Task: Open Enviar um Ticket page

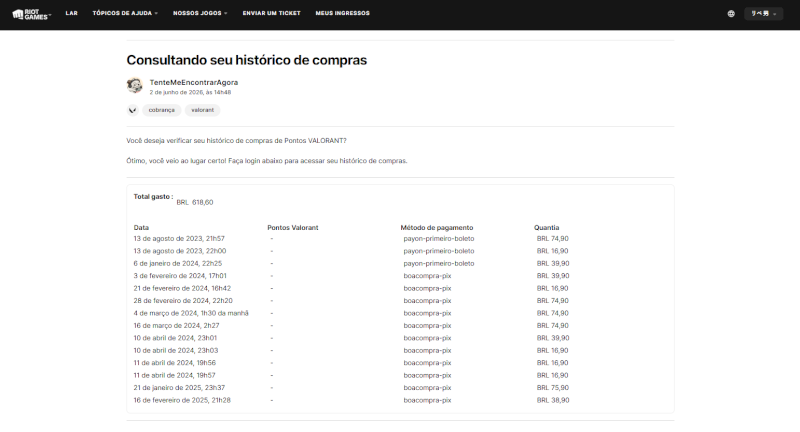Action: coord(271,13)
